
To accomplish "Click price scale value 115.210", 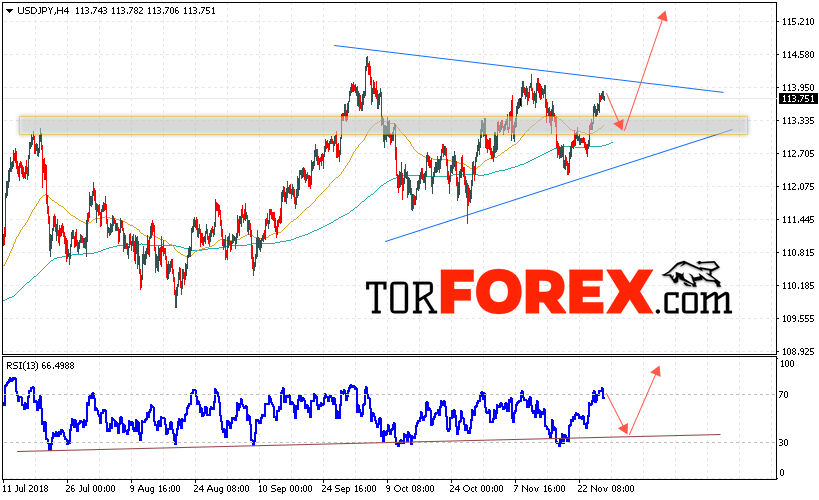I will tap(798, 21).
